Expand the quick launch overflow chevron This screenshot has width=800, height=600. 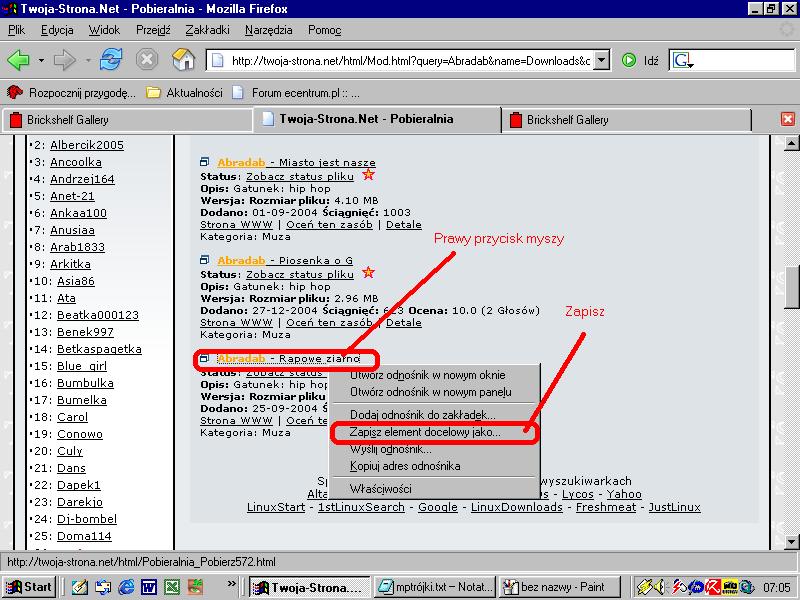click(x=232, y=583)
